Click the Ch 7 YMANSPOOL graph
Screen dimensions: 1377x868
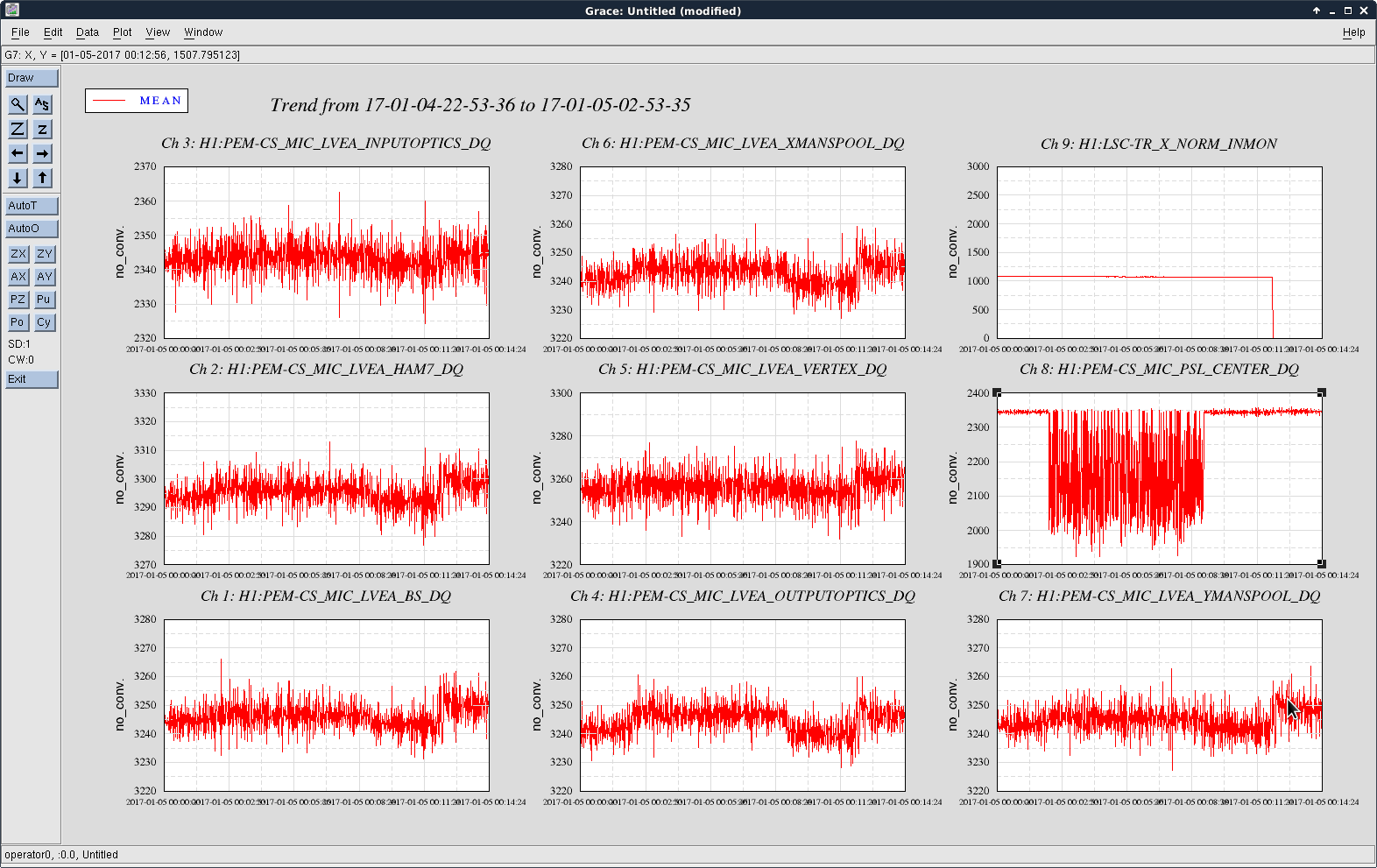click(x=1159, y=705)
